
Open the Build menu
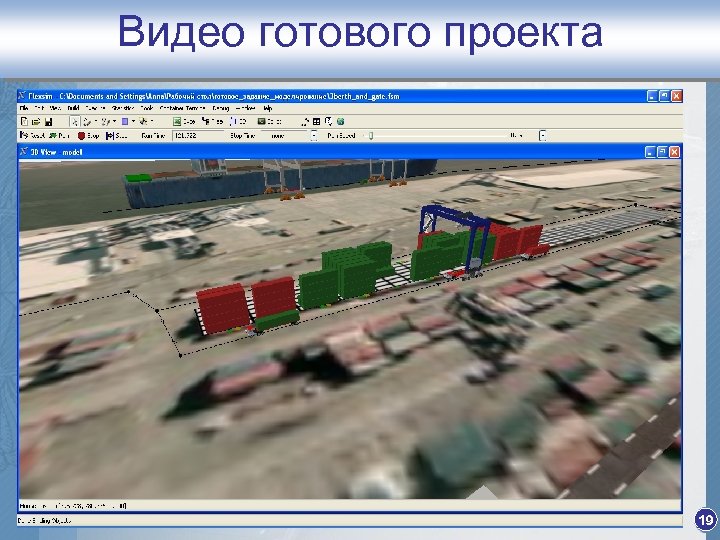click(73, 108)
